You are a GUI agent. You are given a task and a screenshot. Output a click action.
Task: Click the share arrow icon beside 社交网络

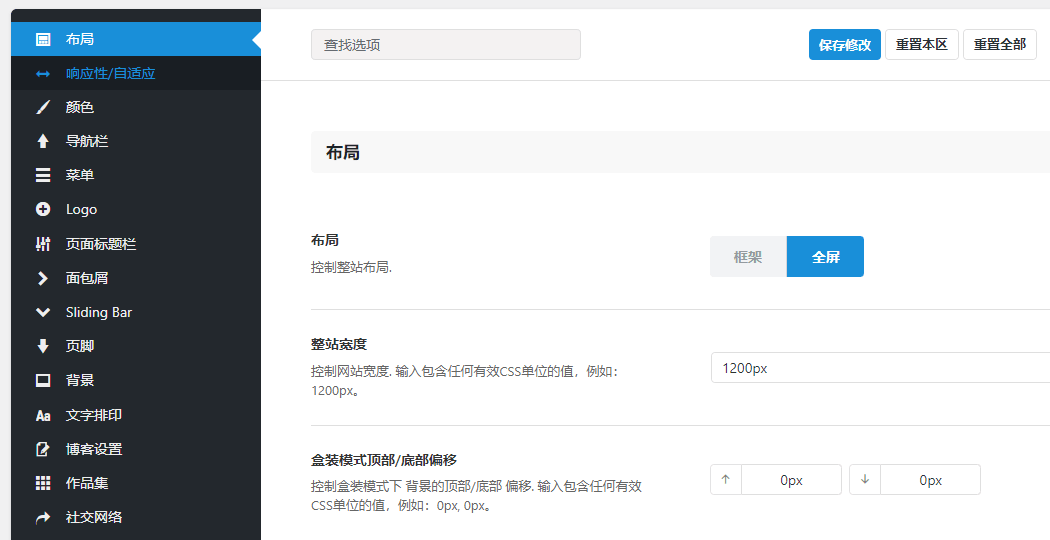click(43, 517)
